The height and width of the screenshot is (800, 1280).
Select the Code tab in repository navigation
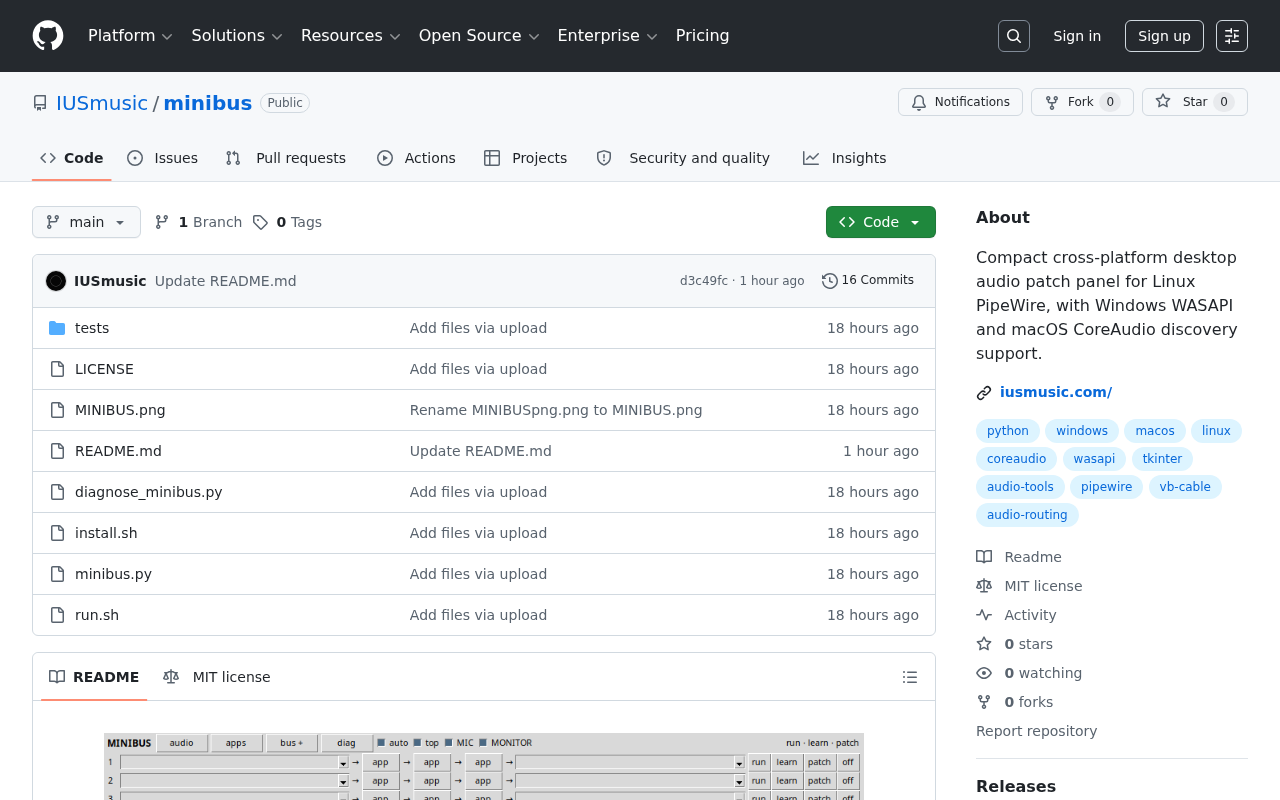72,158
